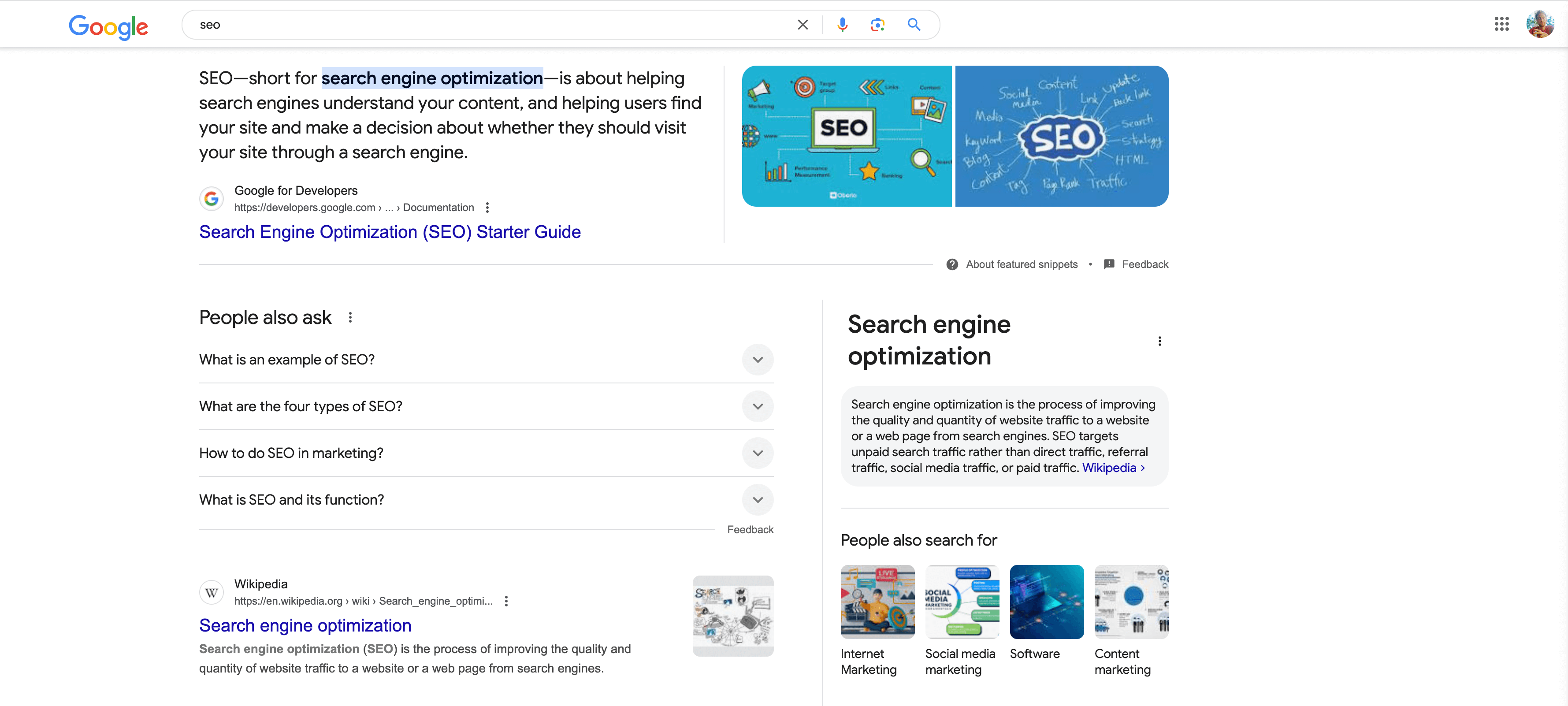Open options for the People also ask section
The image size is (1568, 706).
coord(350,317)
